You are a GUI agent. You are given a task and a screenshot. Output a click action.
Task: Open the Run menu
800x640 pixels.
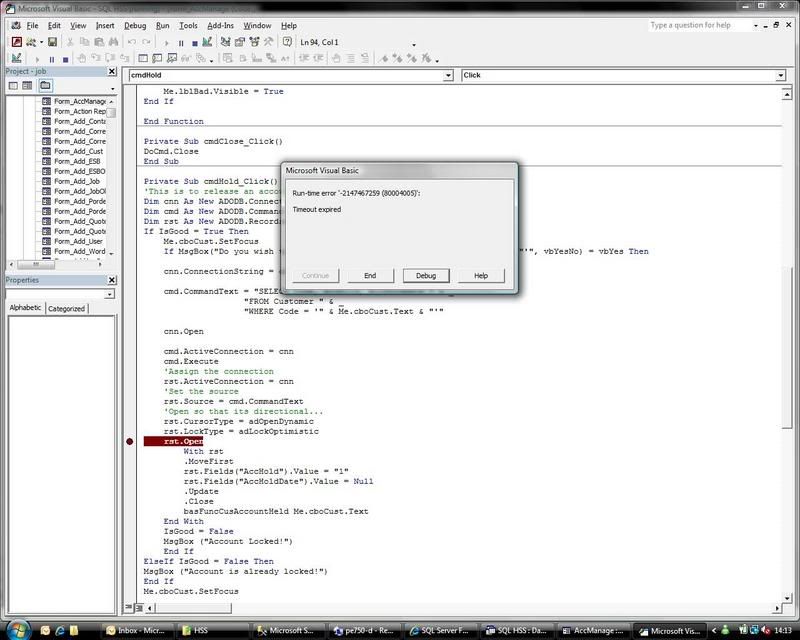[x=162, y=26]
